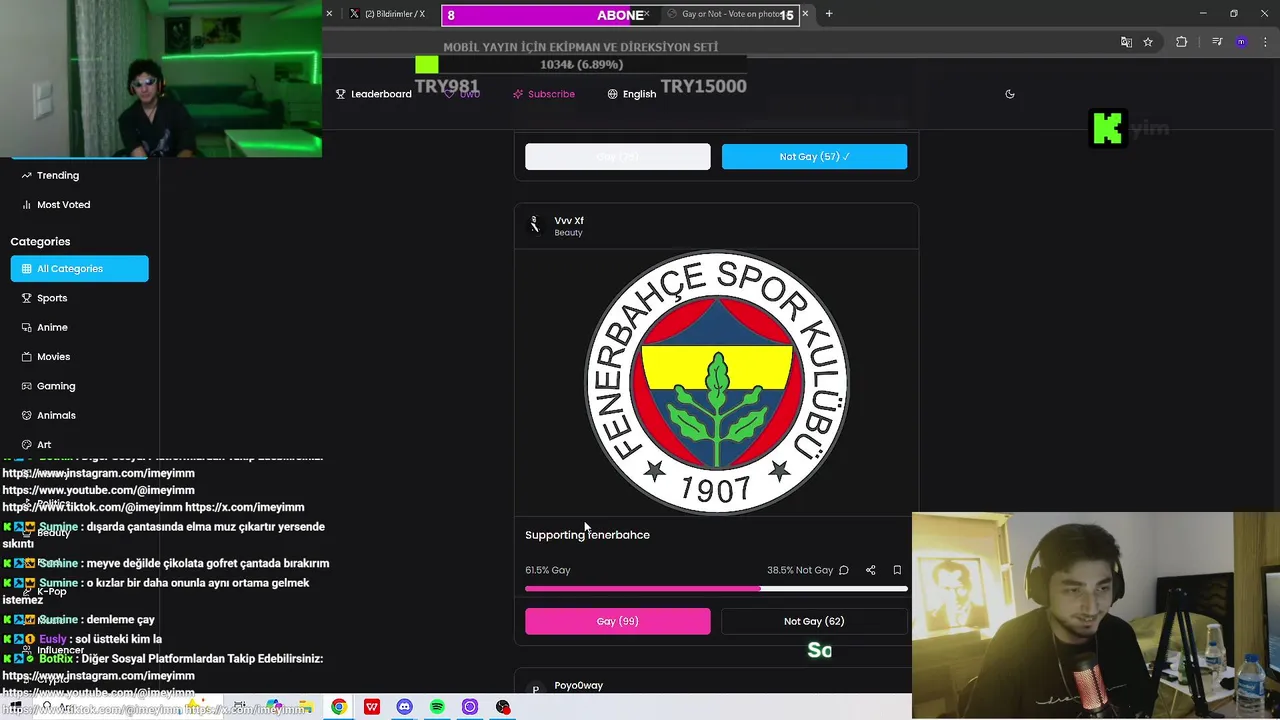
Task: Click the "Supporting fenerbahce" caption
Action: pyautogui.click(x=587, y=535)
